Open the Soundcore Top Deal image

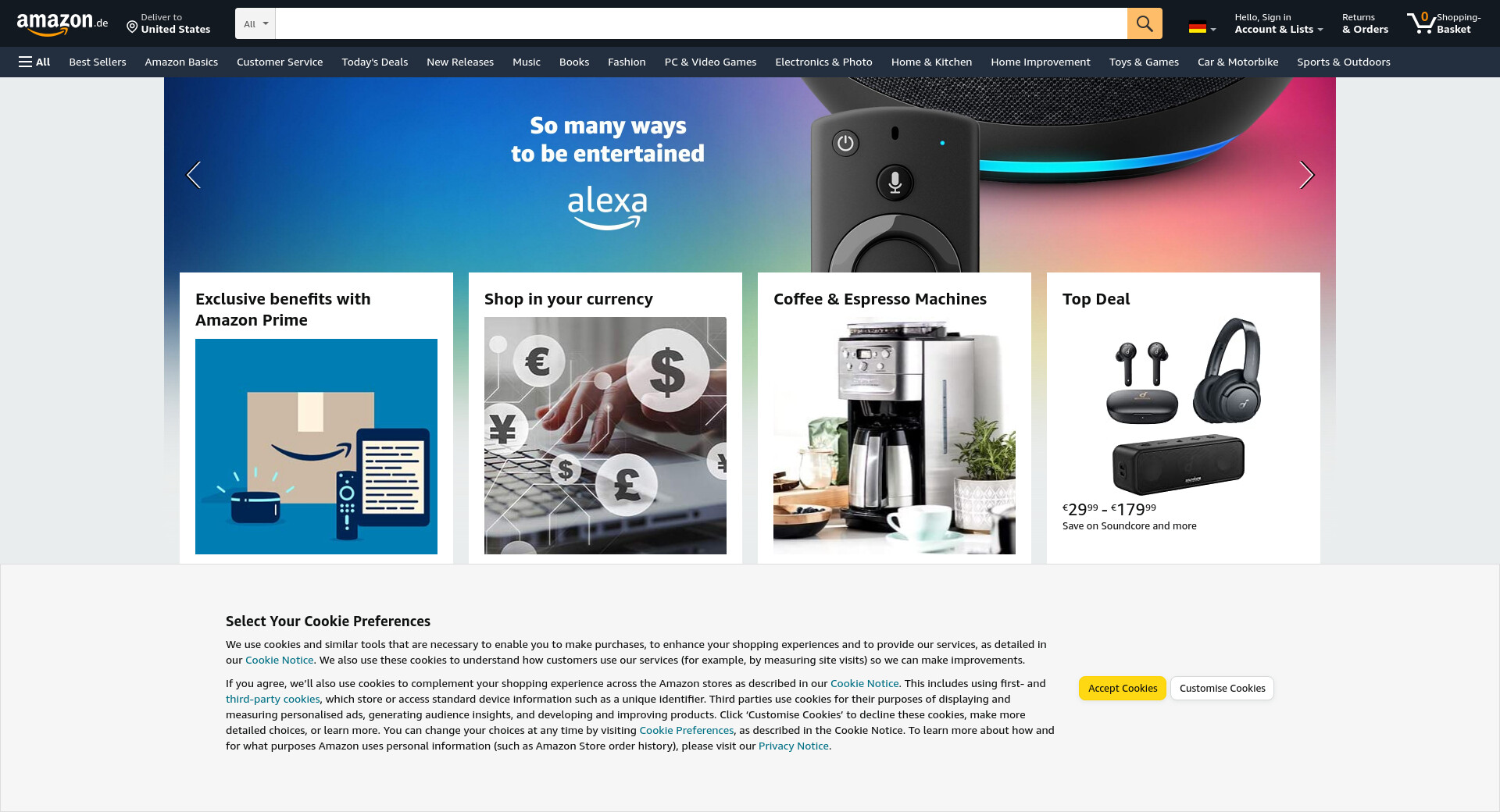(1184, 406)
